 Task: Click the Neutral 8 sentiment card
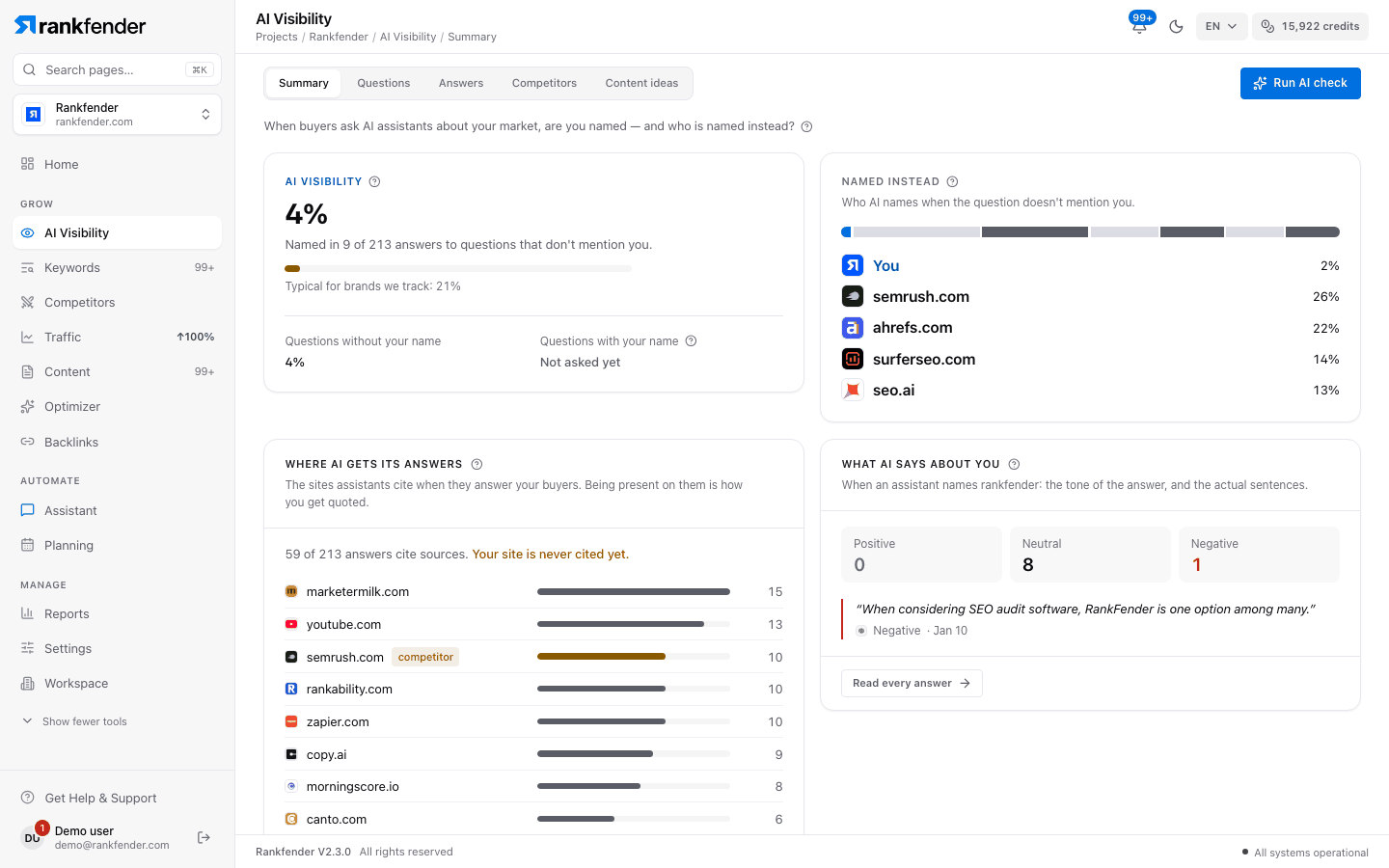1090,555
